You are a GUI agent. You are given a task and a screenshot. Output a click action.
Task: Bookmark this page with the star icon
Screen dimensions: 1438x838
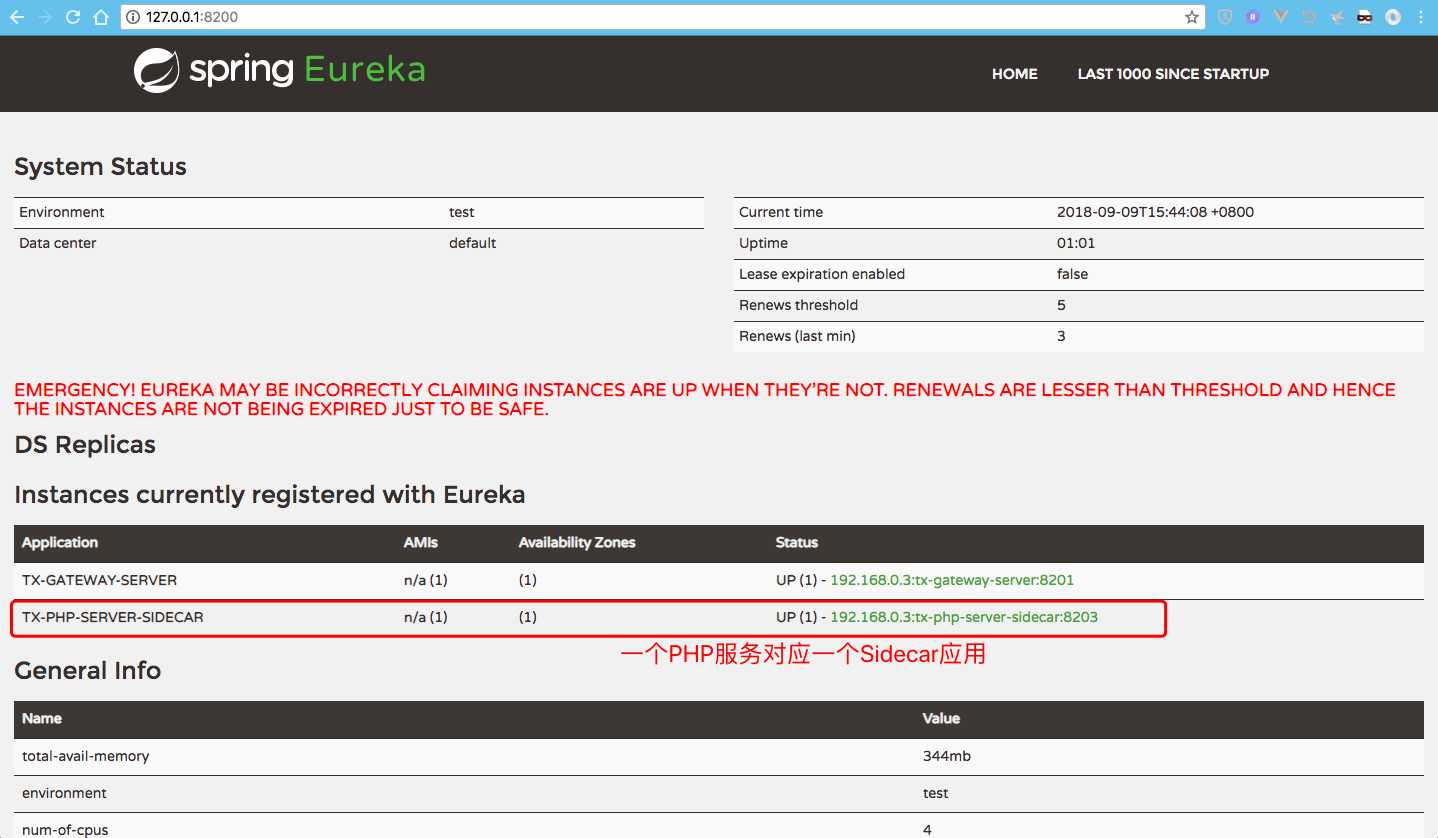(1191, 17)
